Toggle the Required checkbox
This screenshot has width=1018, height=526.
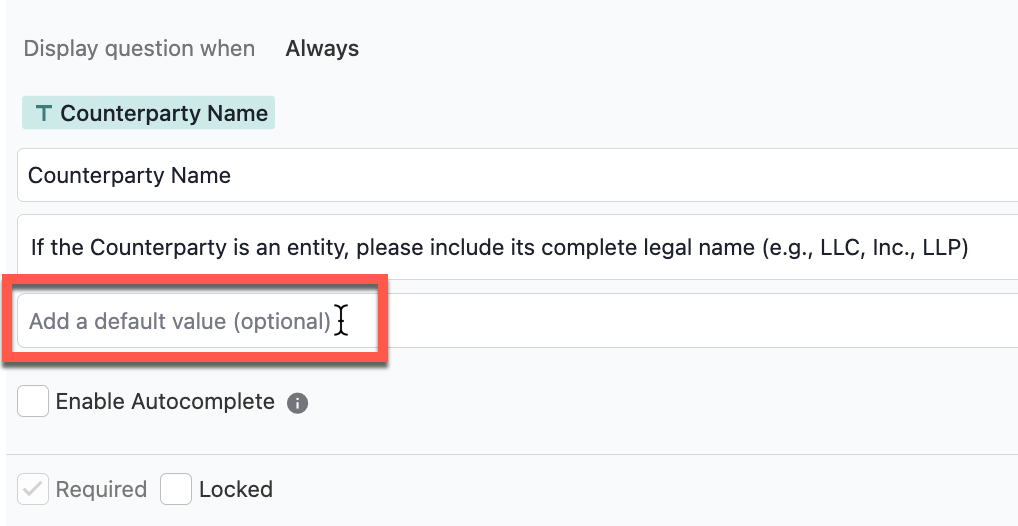coord(32,489)
